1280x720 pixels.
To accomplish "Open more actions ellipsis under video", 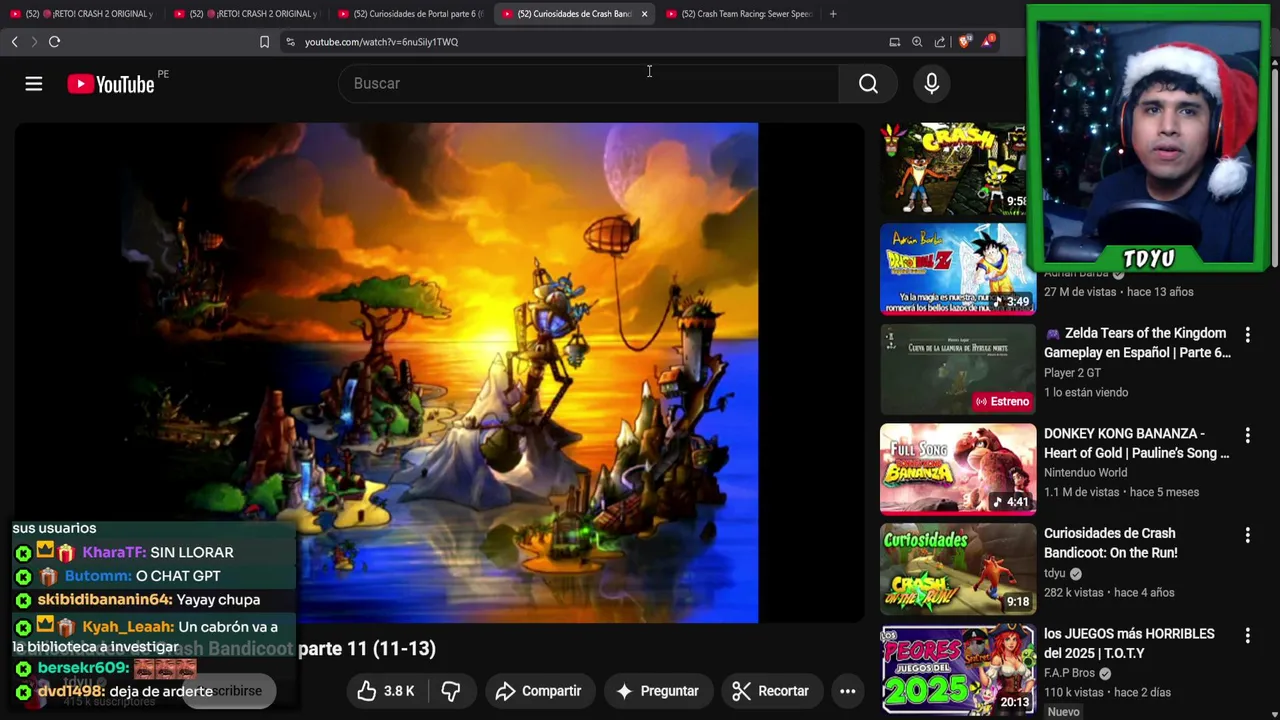I will click(847, 691).
